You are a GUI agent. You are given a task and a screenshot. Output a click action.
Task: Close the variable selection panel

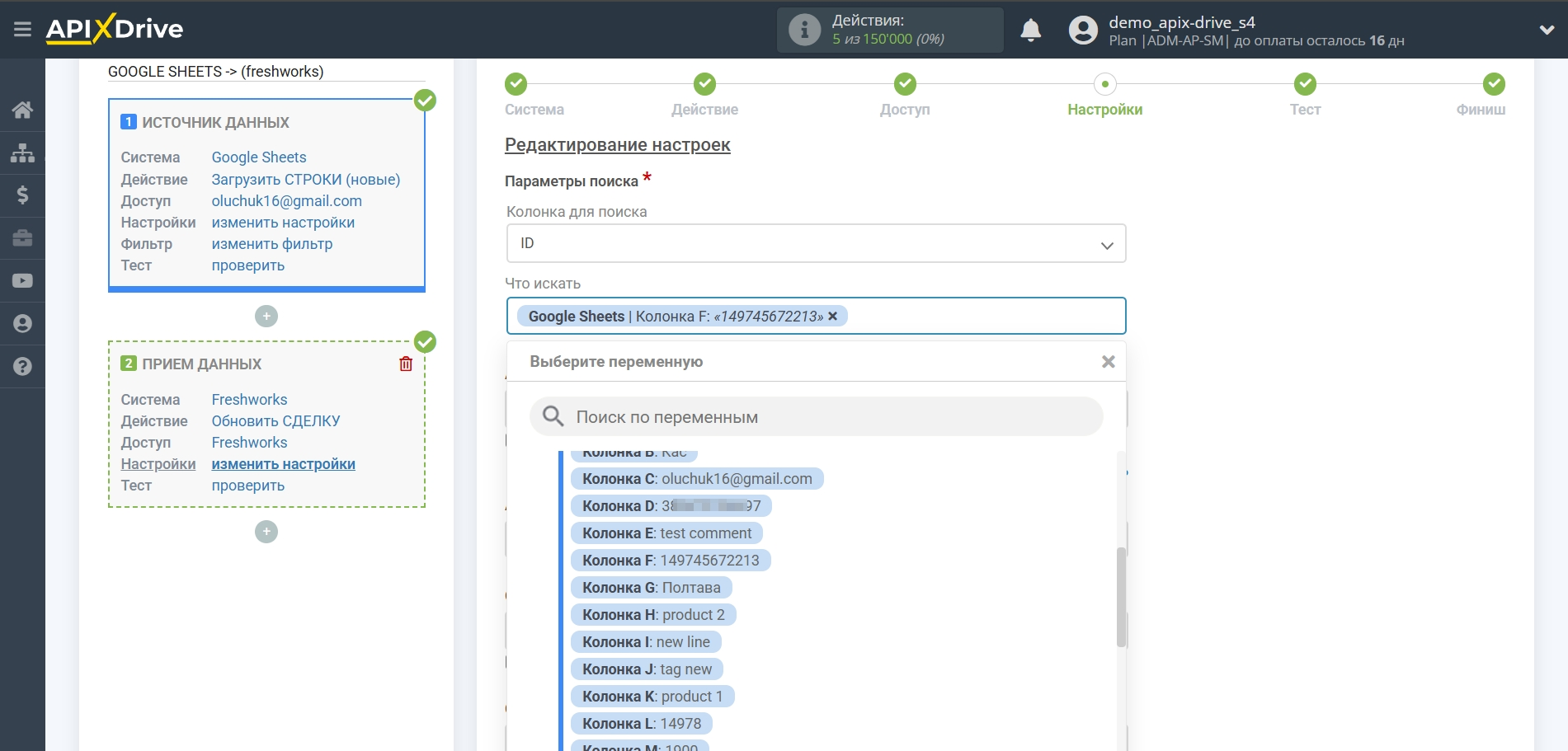point(1108,362)
